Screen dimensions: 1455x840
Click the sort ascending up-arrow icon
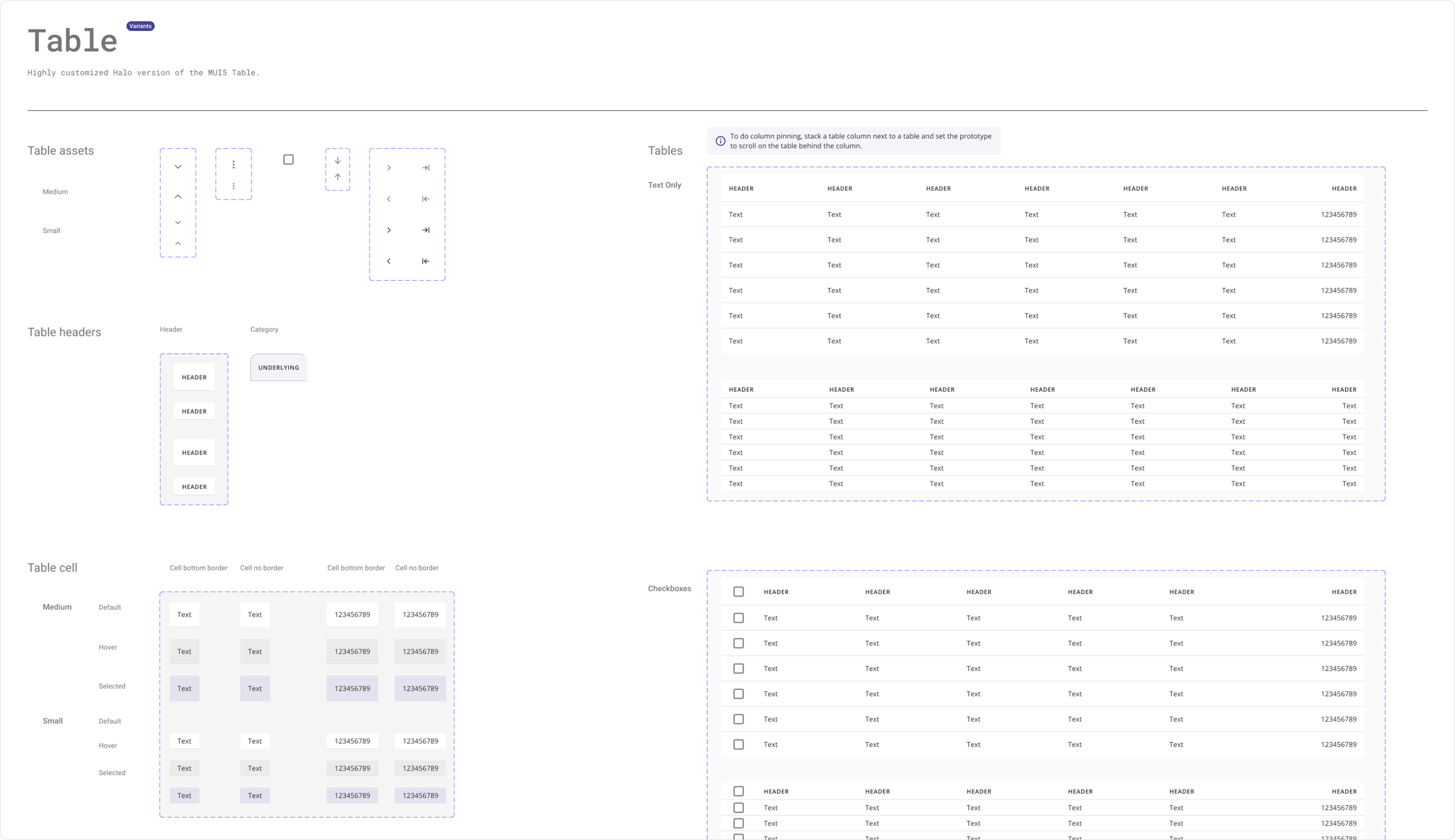[338, 177]
